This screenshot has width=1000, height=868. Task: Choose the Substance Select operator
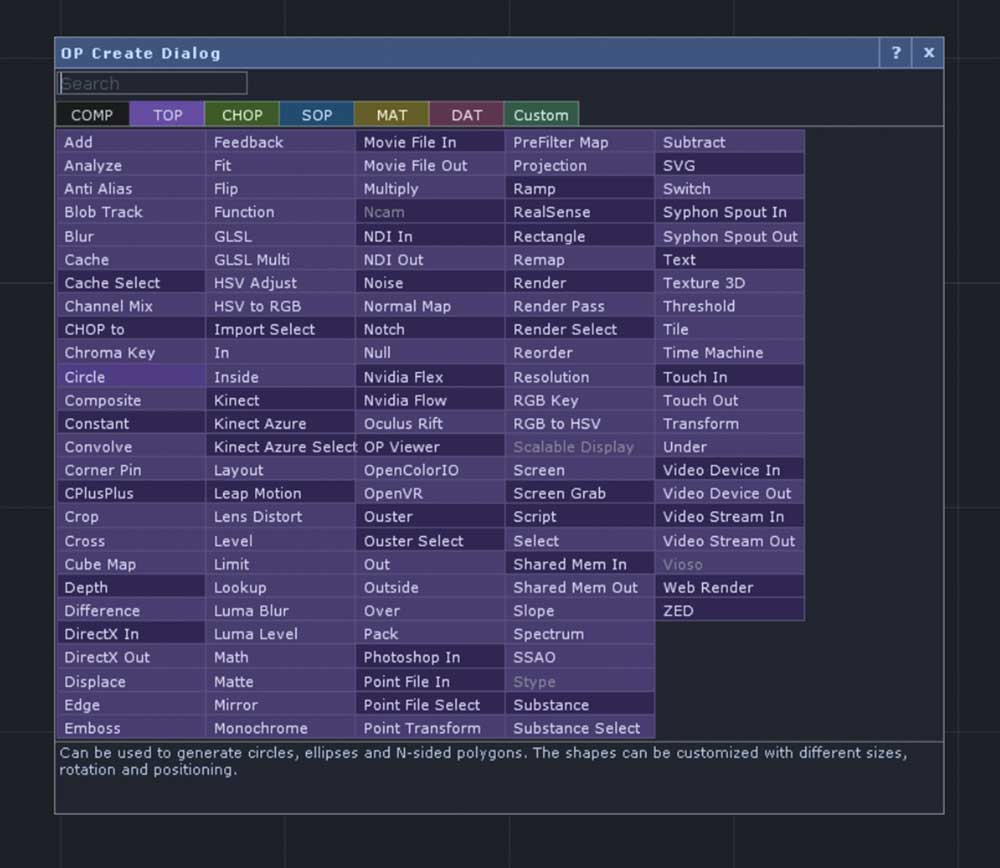click(579, 728)
